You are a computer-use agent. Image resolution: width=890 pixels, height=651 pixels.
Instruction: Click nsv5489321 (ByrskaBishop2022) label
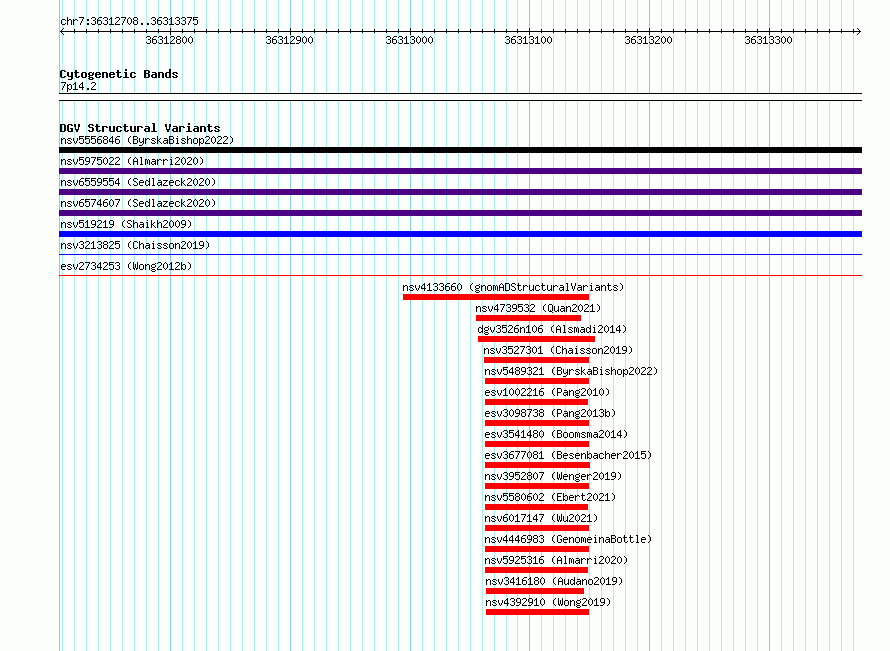571,371
